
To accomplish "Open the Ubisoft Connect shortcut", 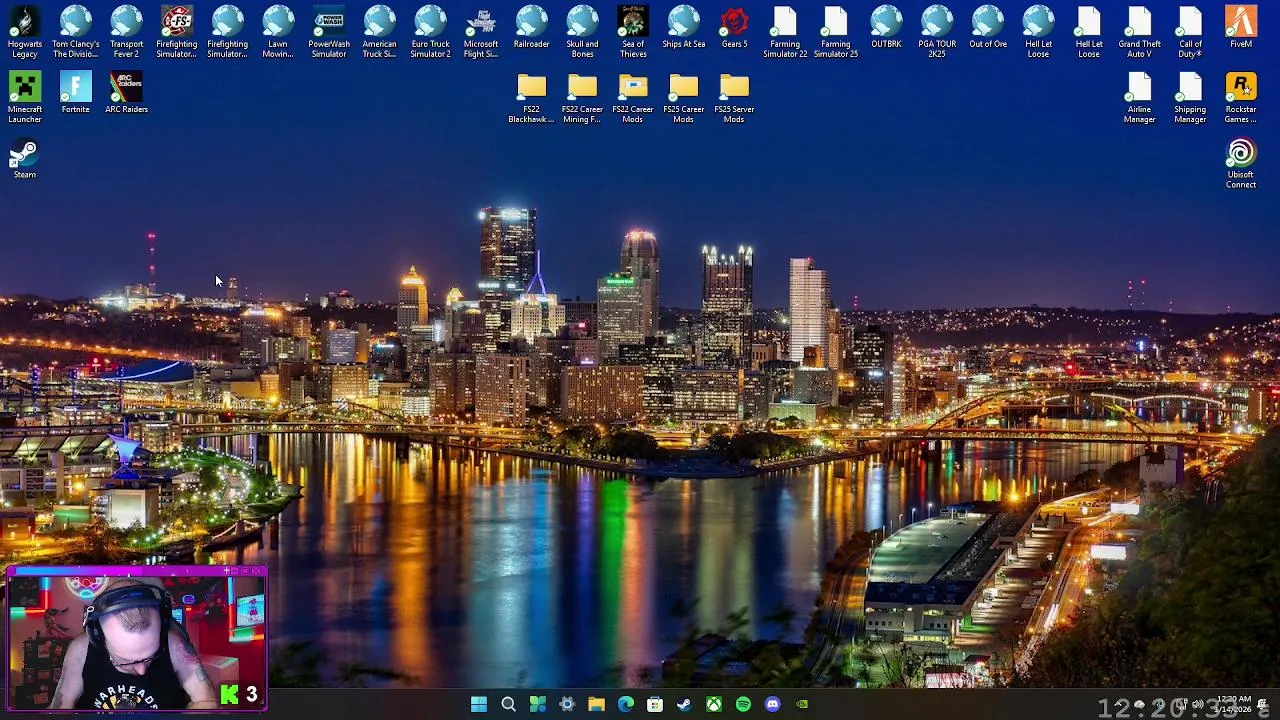I will click(x=1241, y=163).
